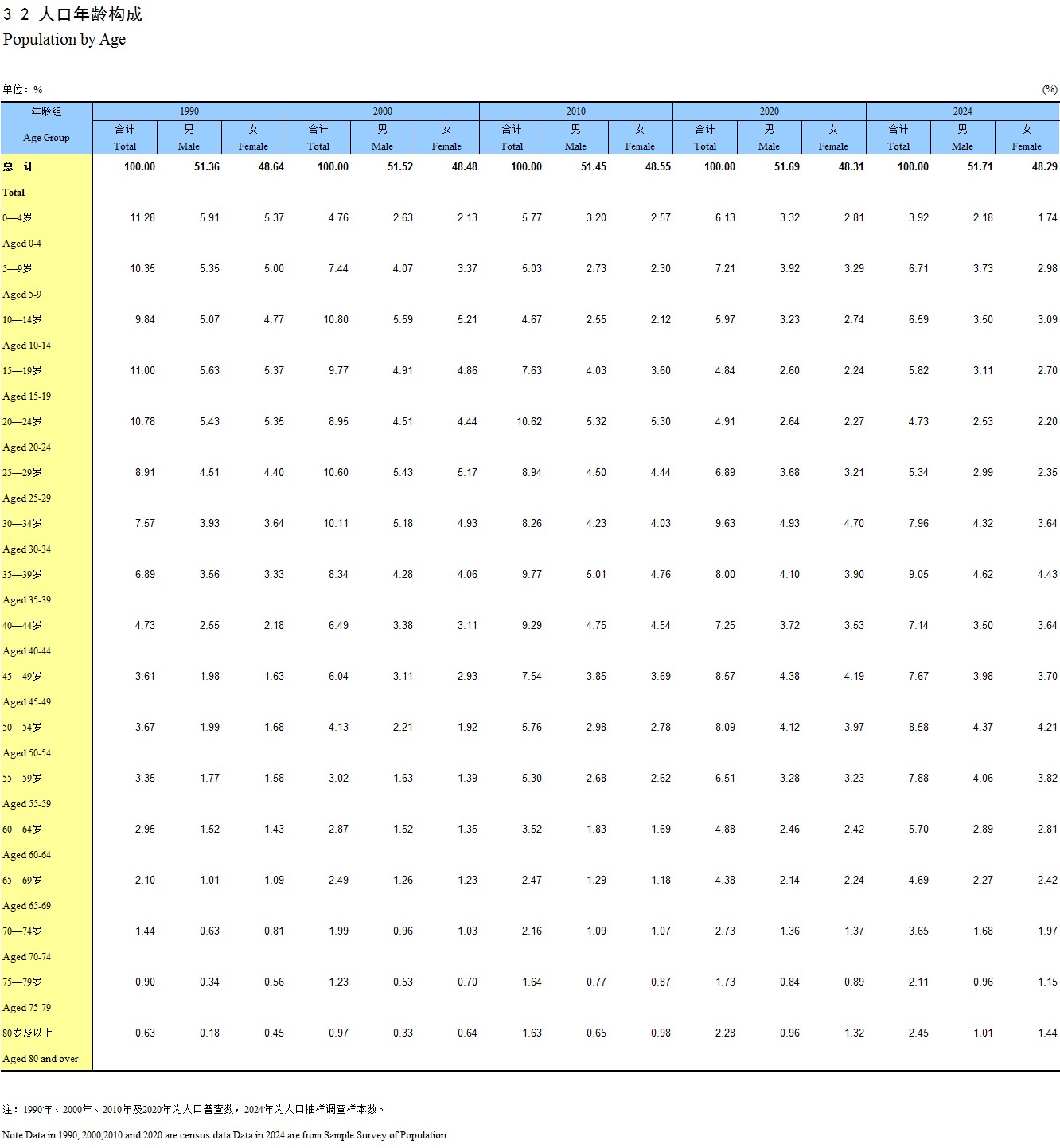
Task: Select the "Aged 40-44" row label
Action: 27,651
